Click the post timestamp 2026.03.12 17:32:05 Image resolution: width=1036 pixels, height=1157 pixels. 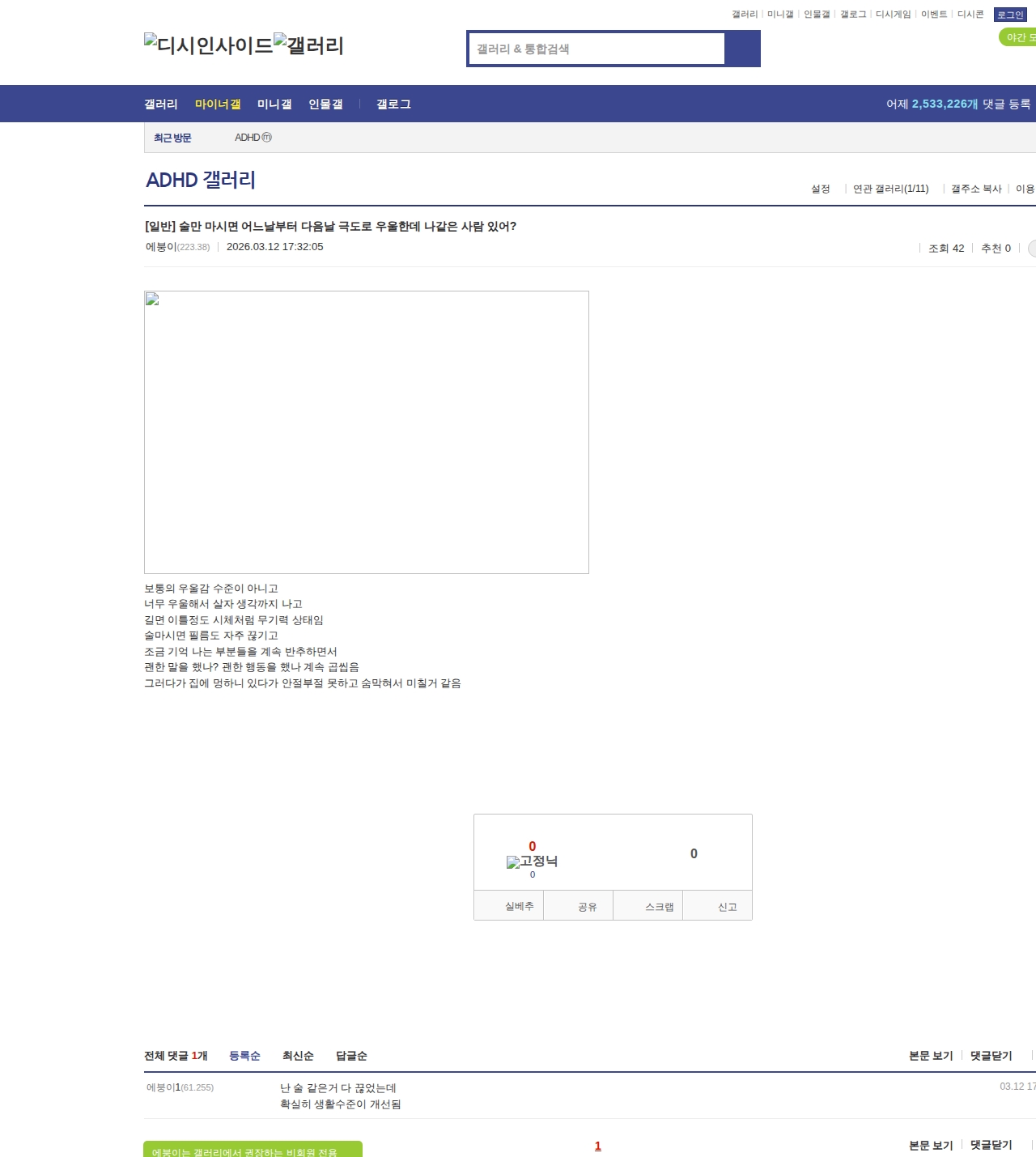[274, 247]
